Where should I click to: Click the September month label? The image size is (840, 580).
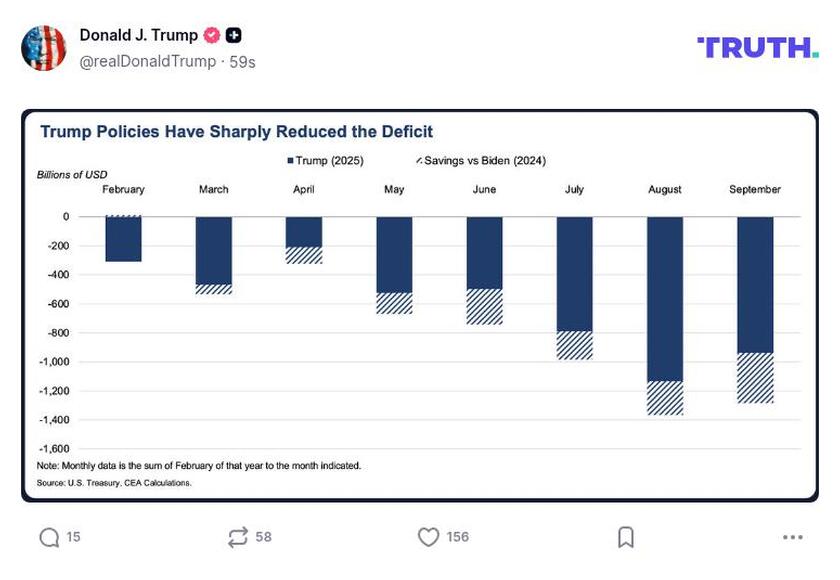click(755, 189)
